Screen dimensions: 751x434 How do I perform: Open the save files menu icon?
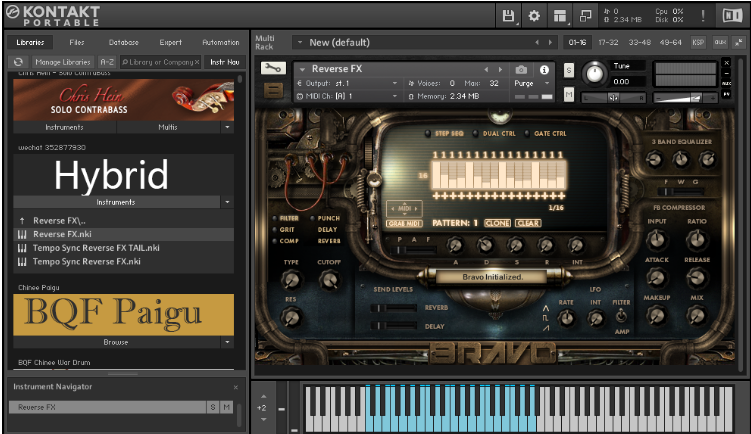pos(509,16)
